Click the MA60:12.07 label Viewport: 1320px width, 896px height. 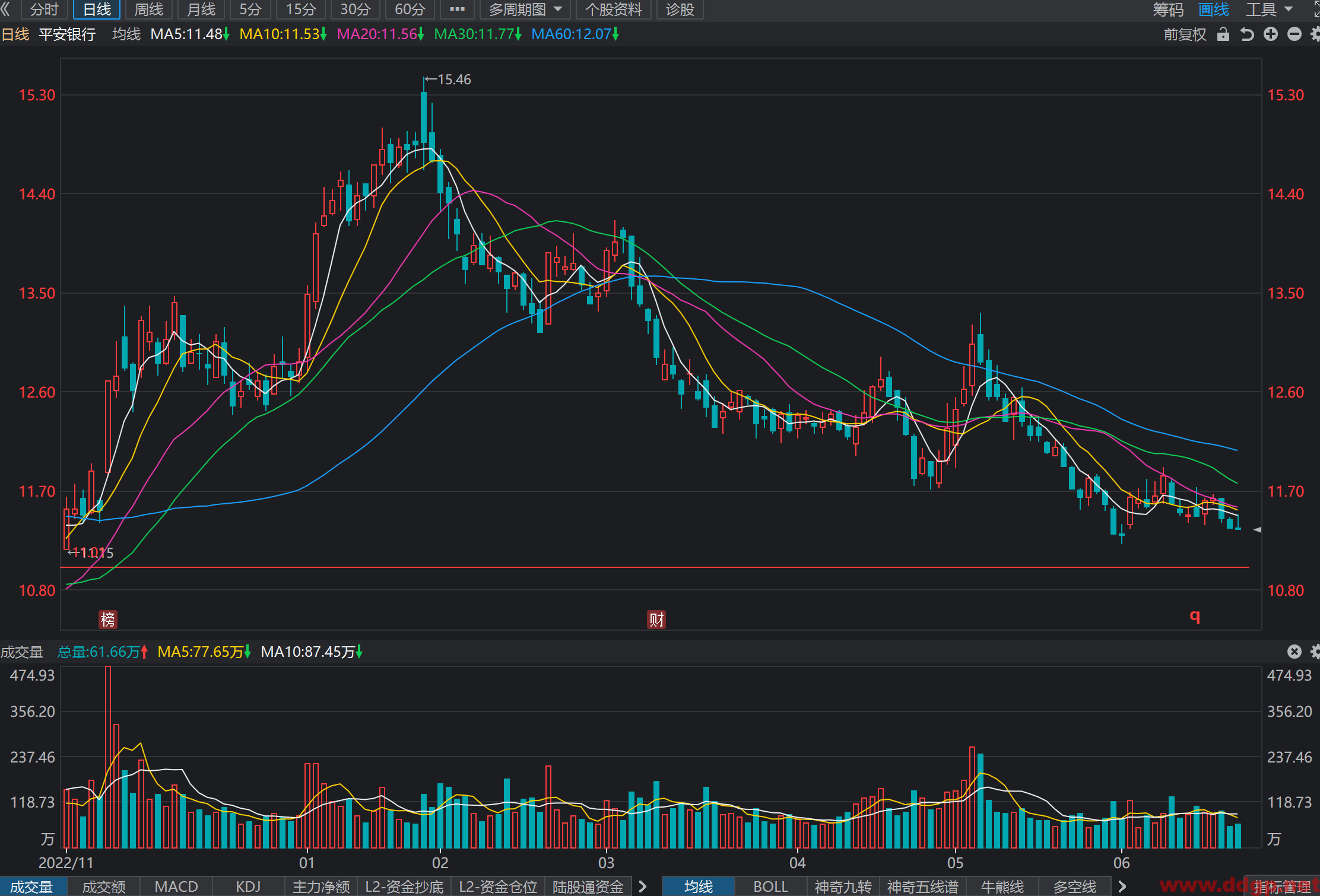[575, 34]
